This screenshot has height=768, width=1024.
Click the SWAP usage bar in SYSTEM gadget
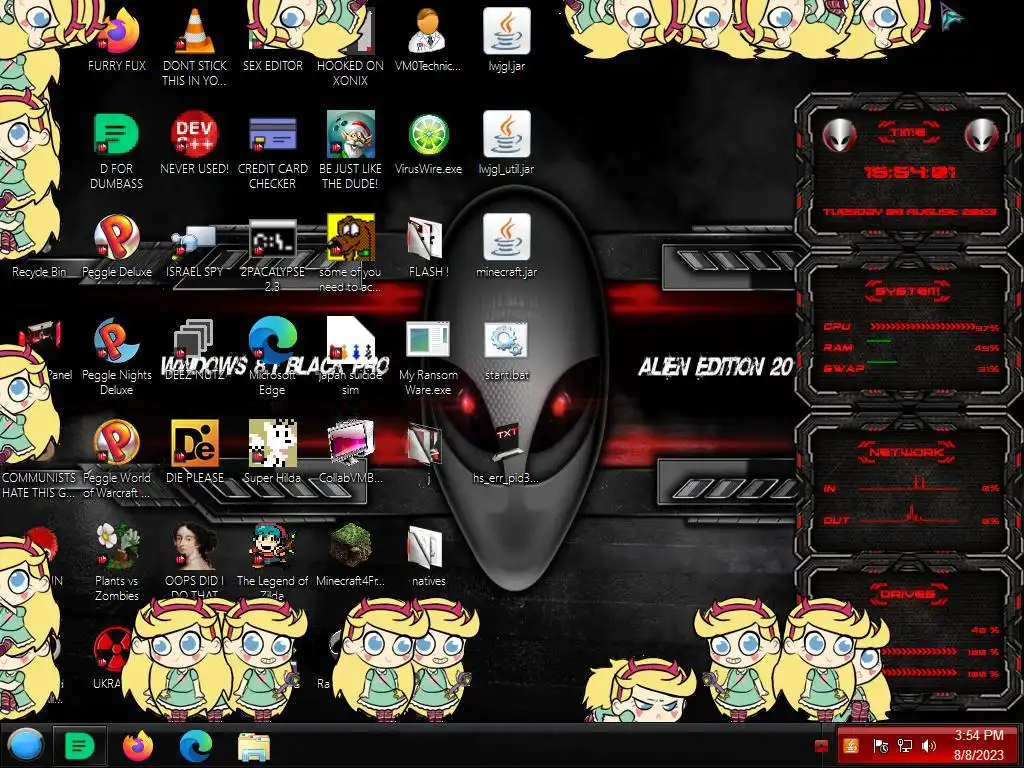coord(881,361)
